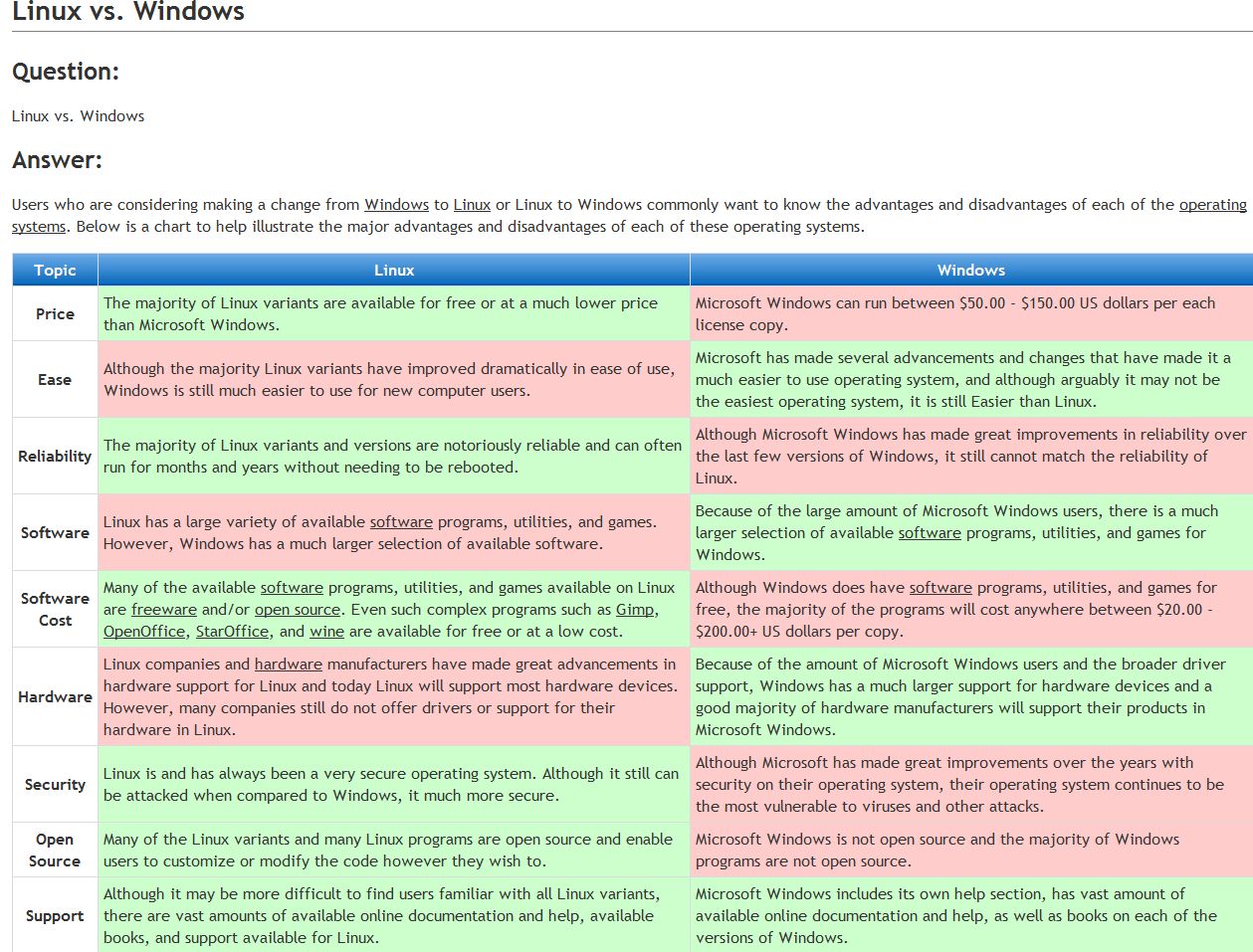The image size is (1253, 952).
Task: Click software link in Linux Software Cost cell
Action: pyautogui.click(x=292, y=588)
